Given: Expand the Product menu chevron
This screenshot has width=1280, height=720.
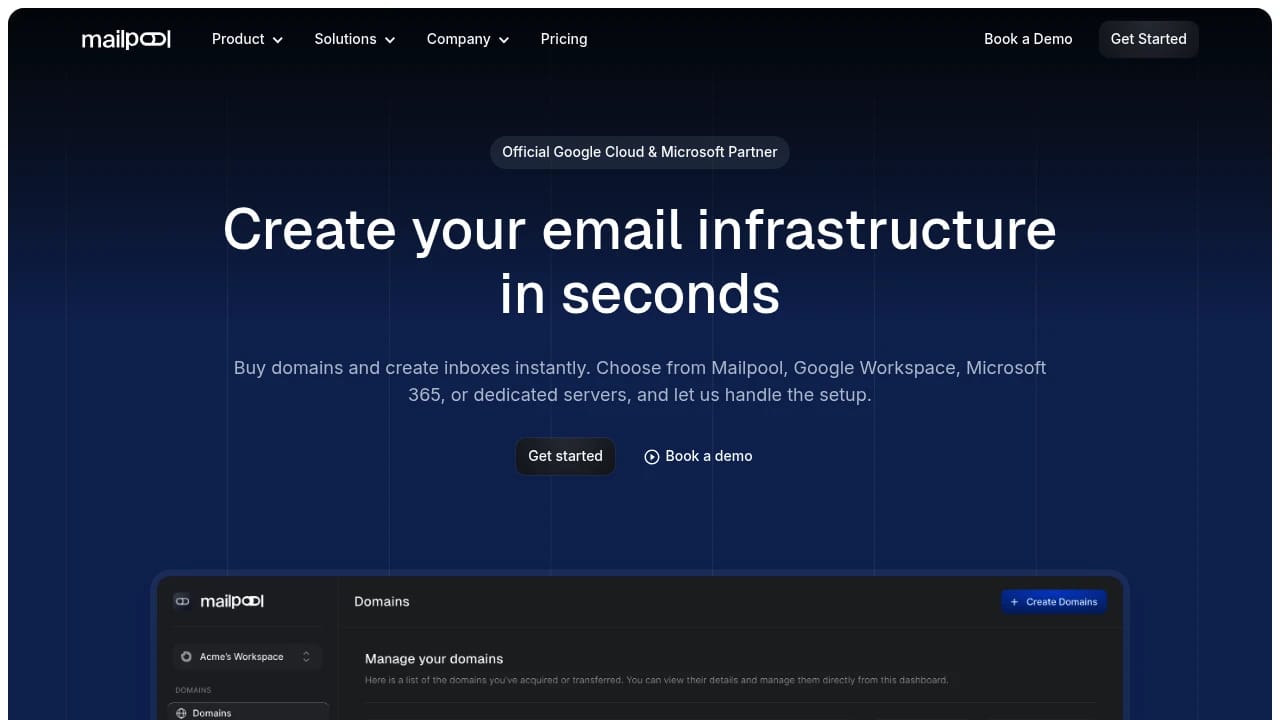Looking at the screenshot, I should pos(277,40).
